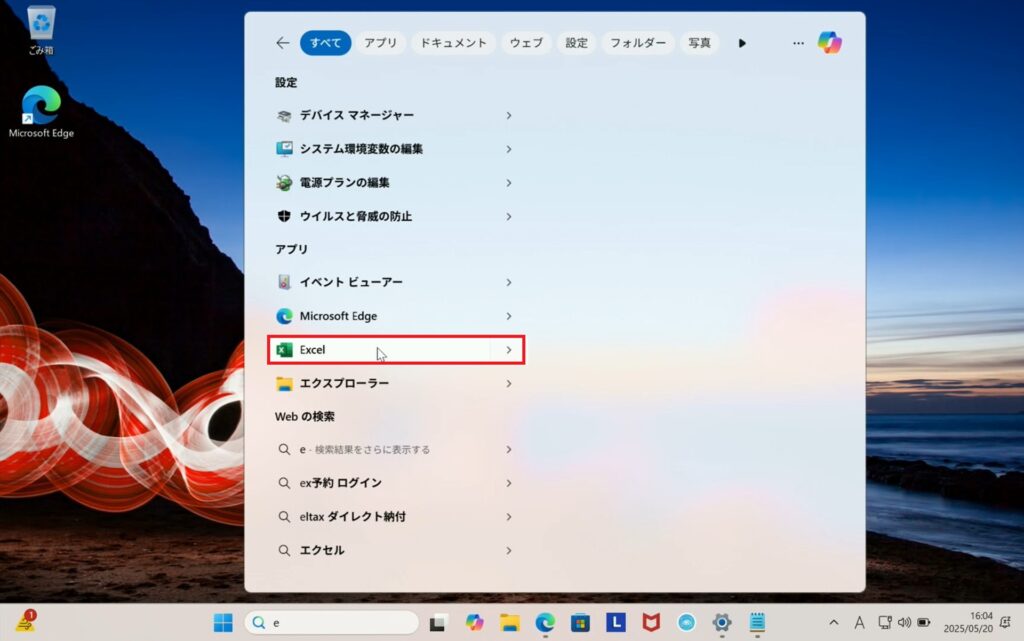Search web for ex予約 ログイン
Screen dimensions: 1024x641
(396, 483)
